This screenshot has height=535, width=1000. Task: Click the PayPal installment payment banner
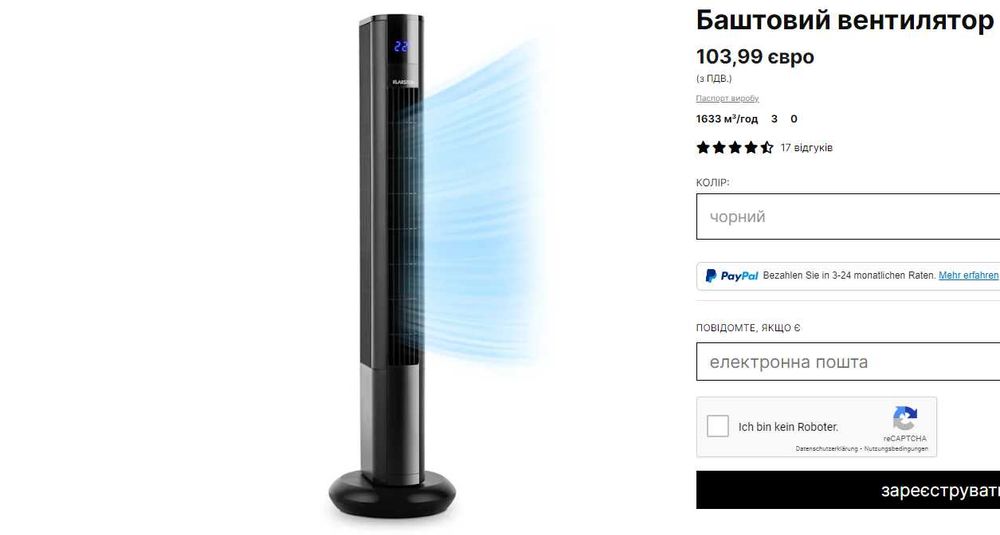click(848, 276)
